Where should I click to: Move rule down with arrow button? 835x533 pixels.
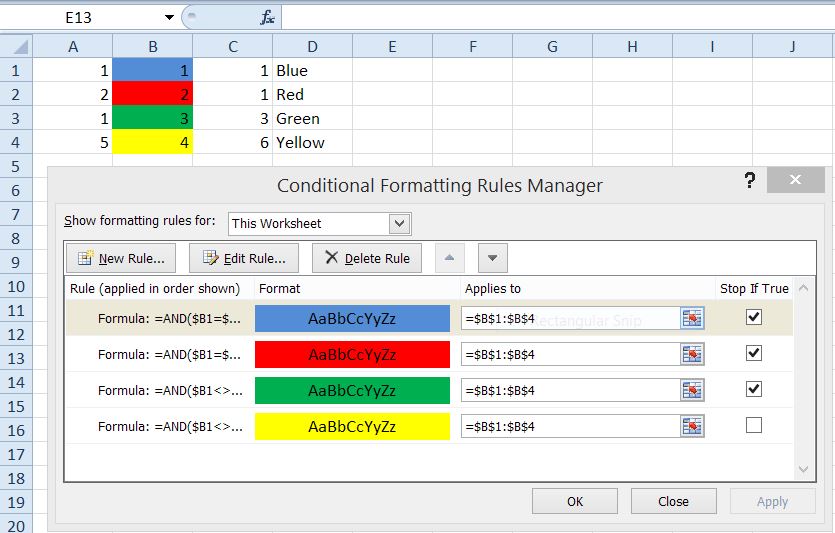point(493,258)
